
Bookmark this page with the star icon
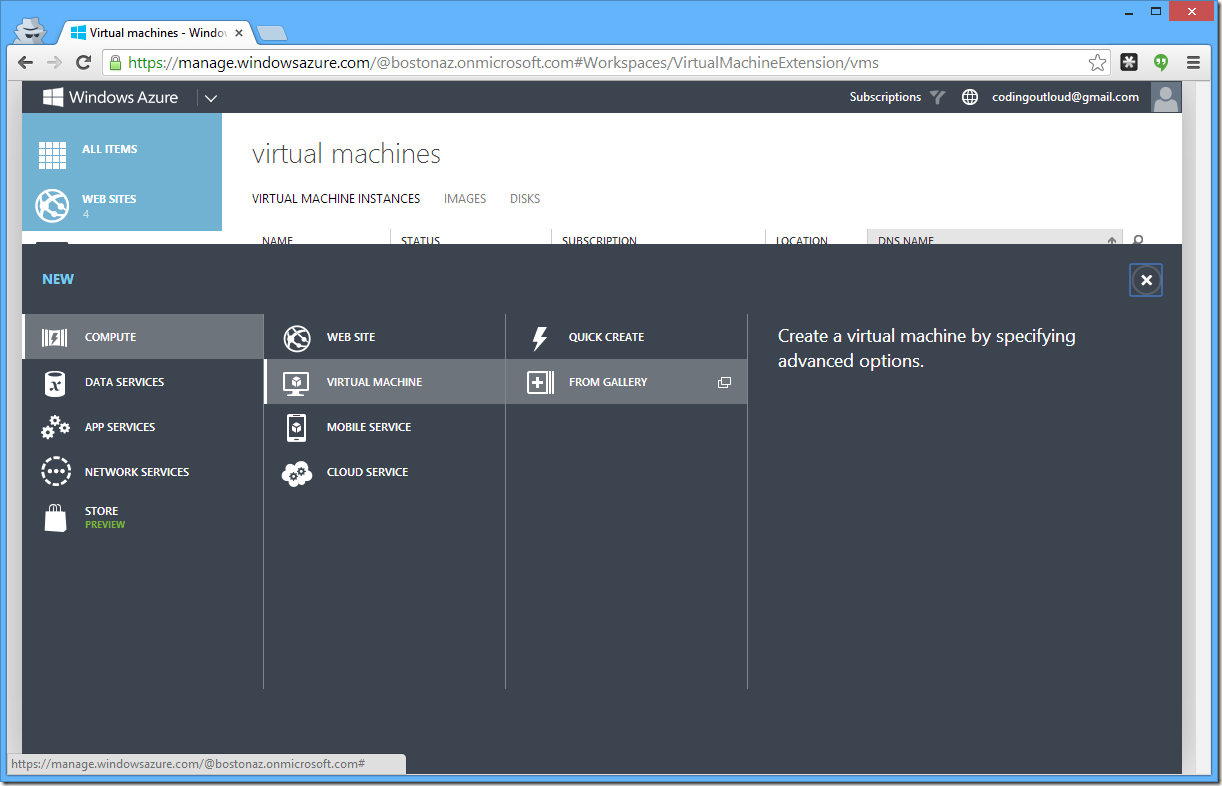pyautogui.click(x=1097, y=62)
